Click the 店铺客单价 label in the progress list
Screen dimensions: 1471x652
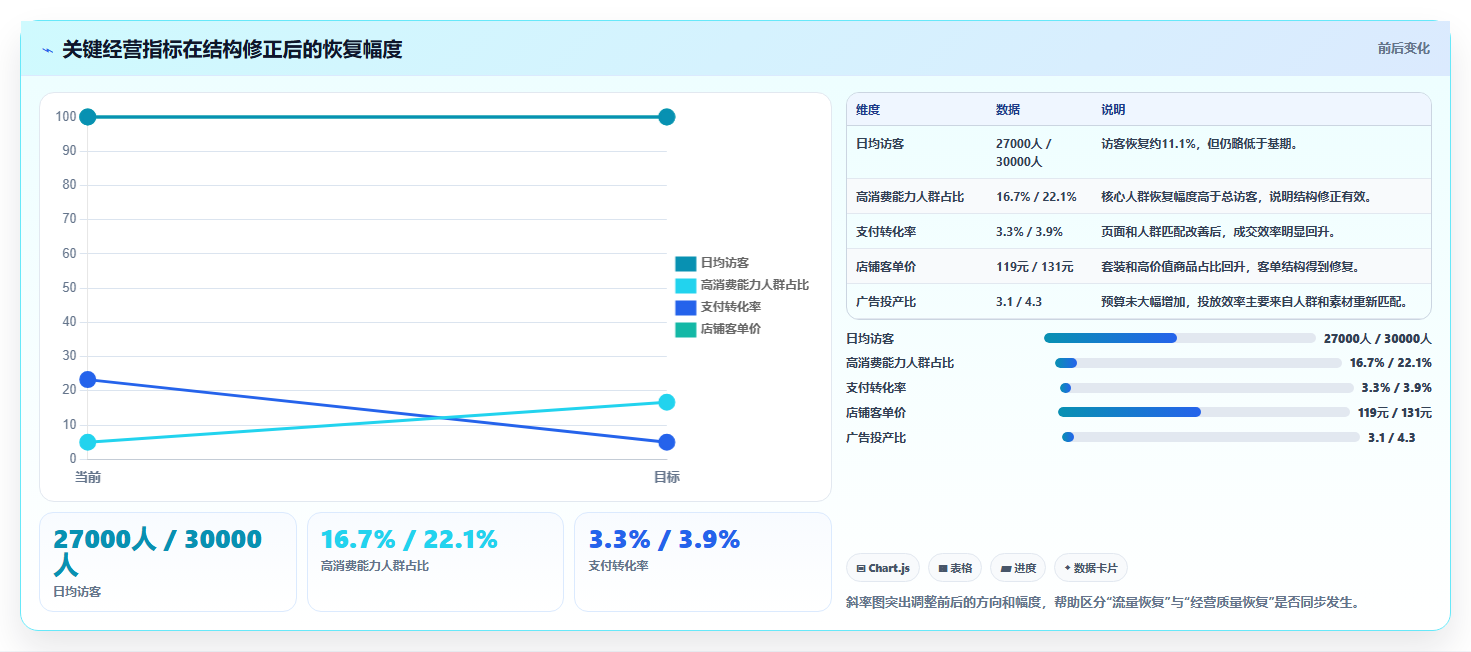click(876, 413)
